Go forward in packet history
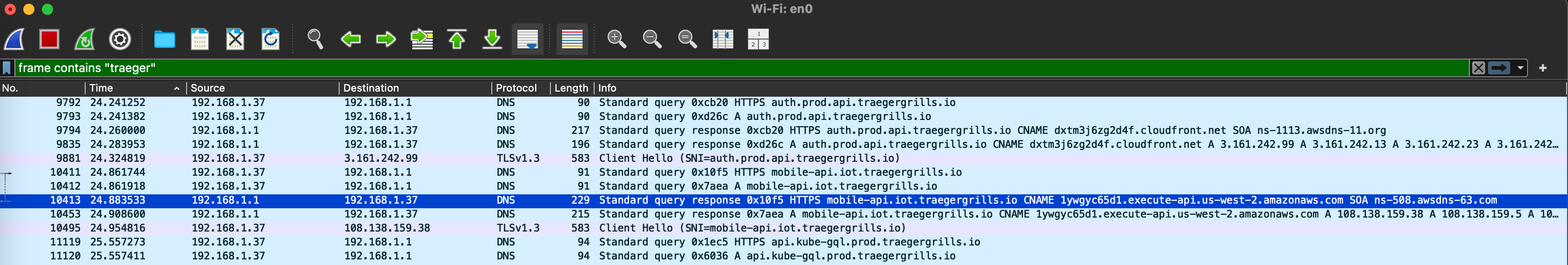 point(385,40)
